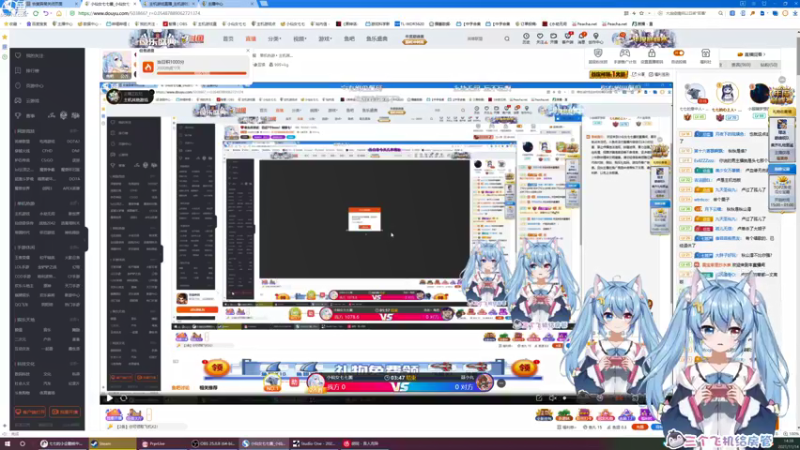Viewport: 800px width, 450px height.
Task: Open Studio One on the taskbar
Action: 315,443
